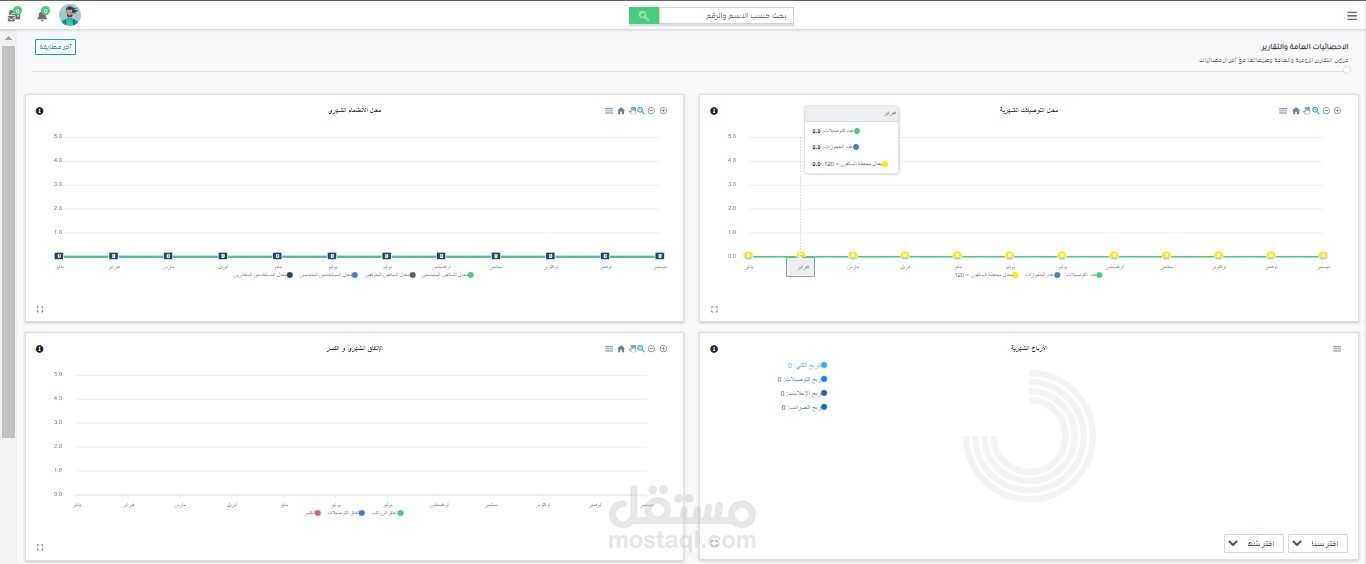Image resolution: width=1366 pixels, height=564 pixels.
Task: Zoom in on the monthly deliveries chart
Action: click(x=1338, y=111)
